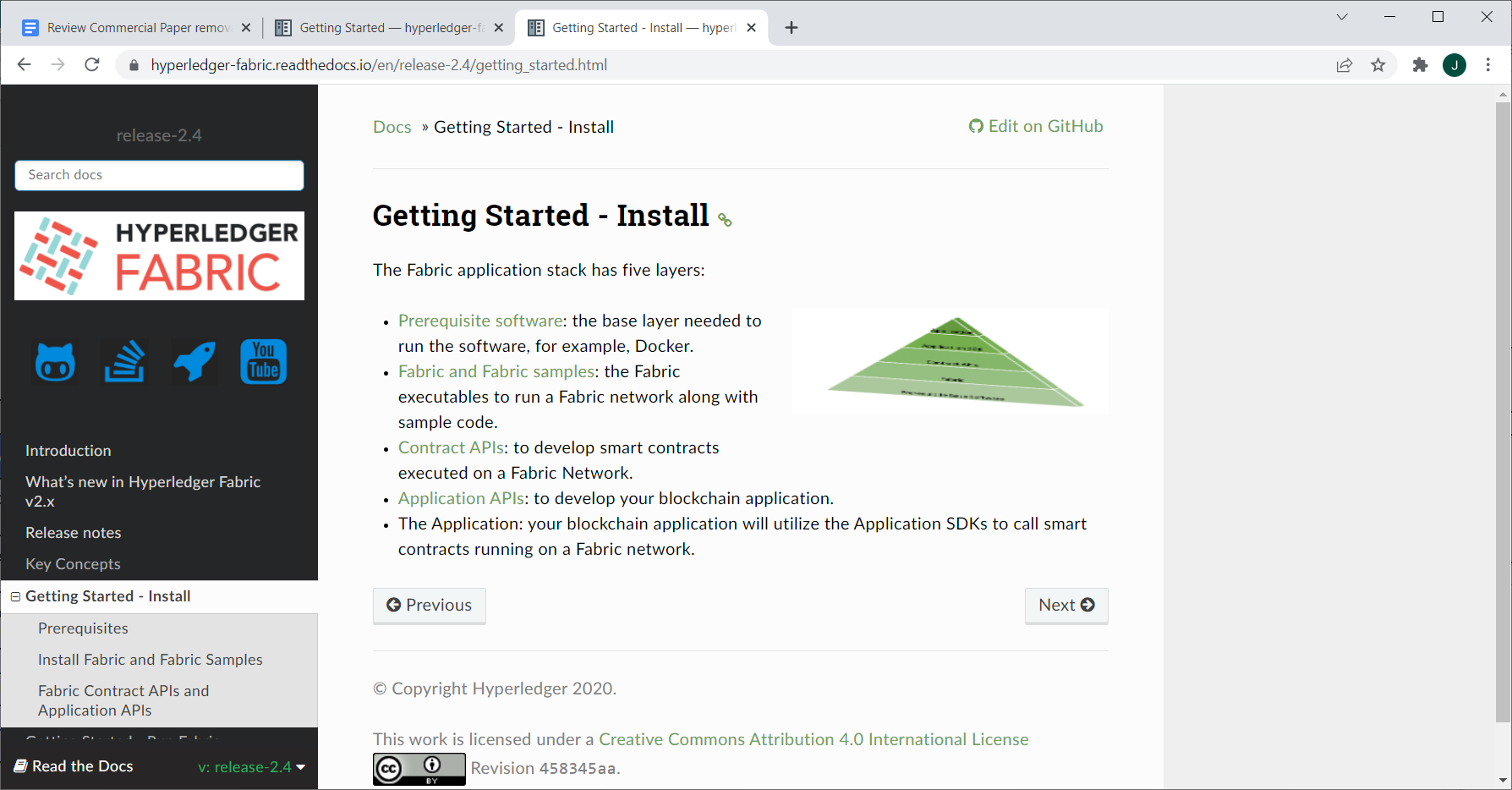The image size is (1512, 790).
Task: Close the Review Commercial Paper tab
Action: coord(246,28)
